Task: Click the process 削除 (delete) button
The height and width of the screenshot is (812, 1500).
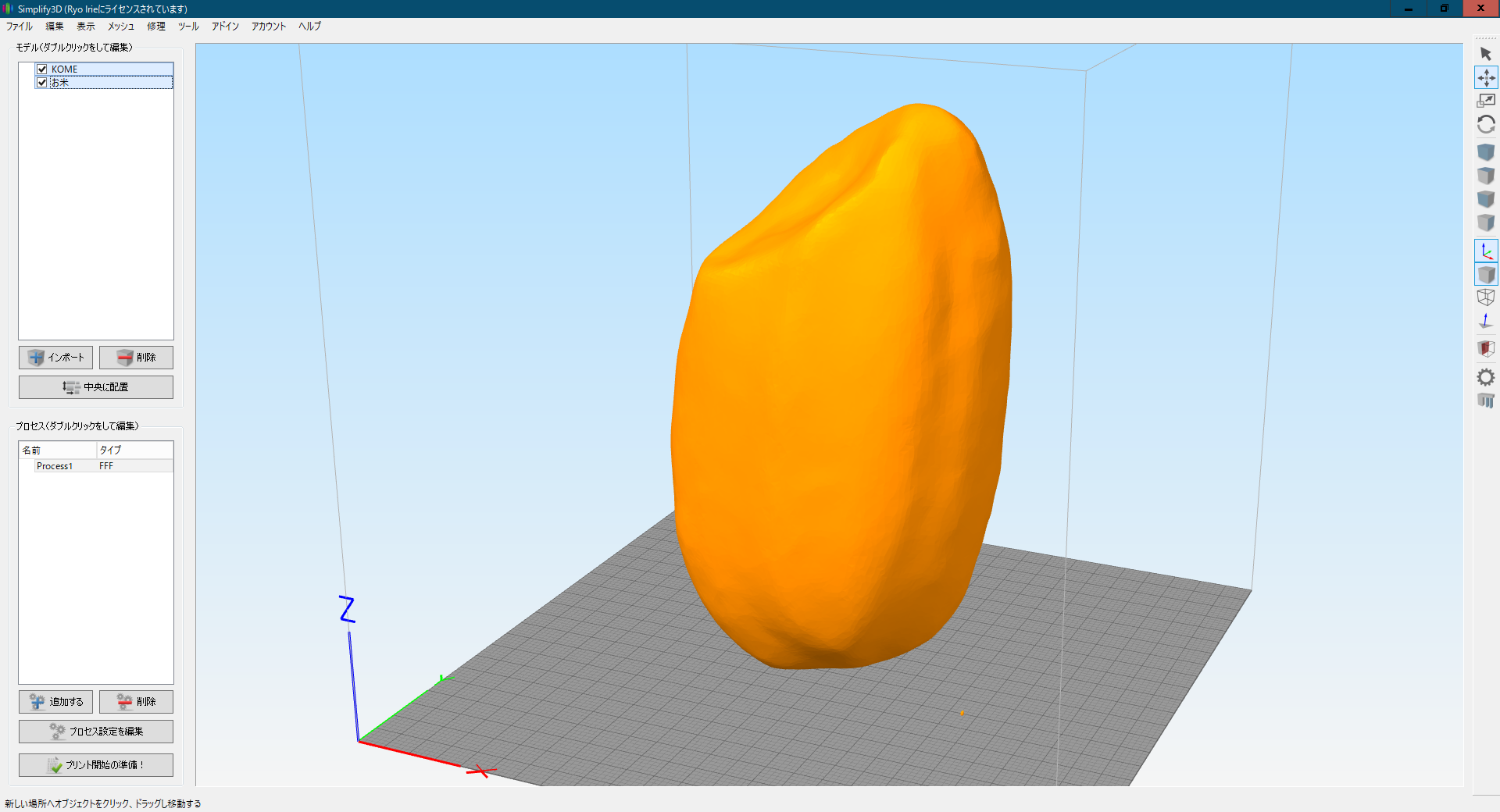Action: pos(136,702)
